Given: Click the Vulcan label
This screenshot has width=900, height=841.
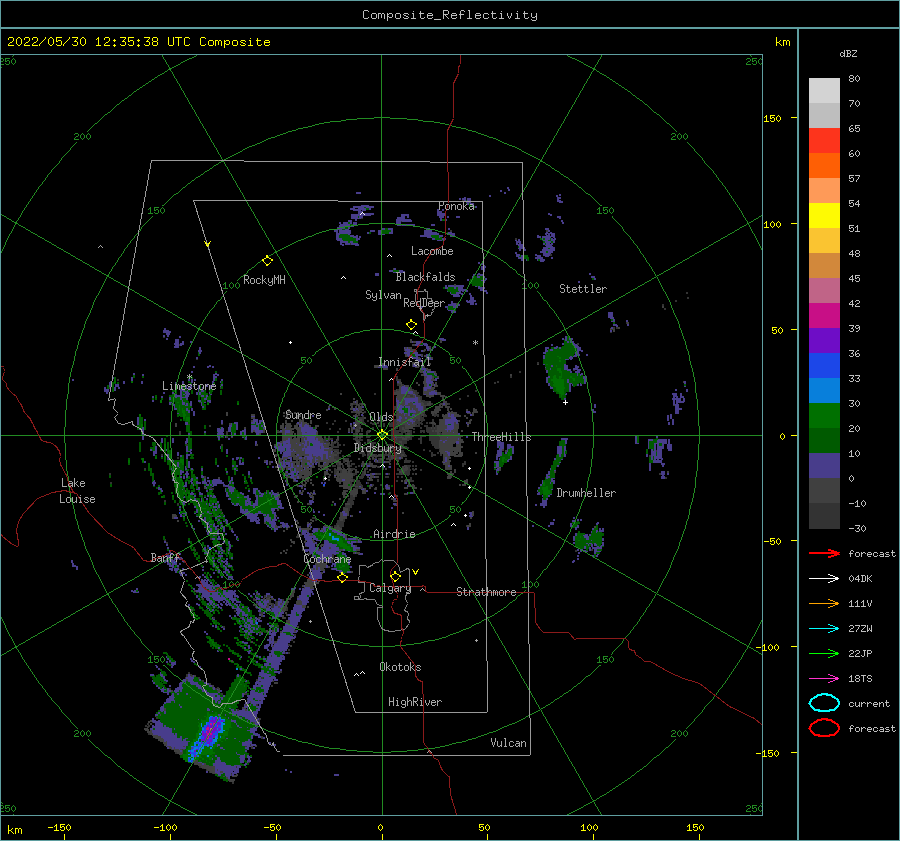Looking at the screenshot, I should pos(509,743).
